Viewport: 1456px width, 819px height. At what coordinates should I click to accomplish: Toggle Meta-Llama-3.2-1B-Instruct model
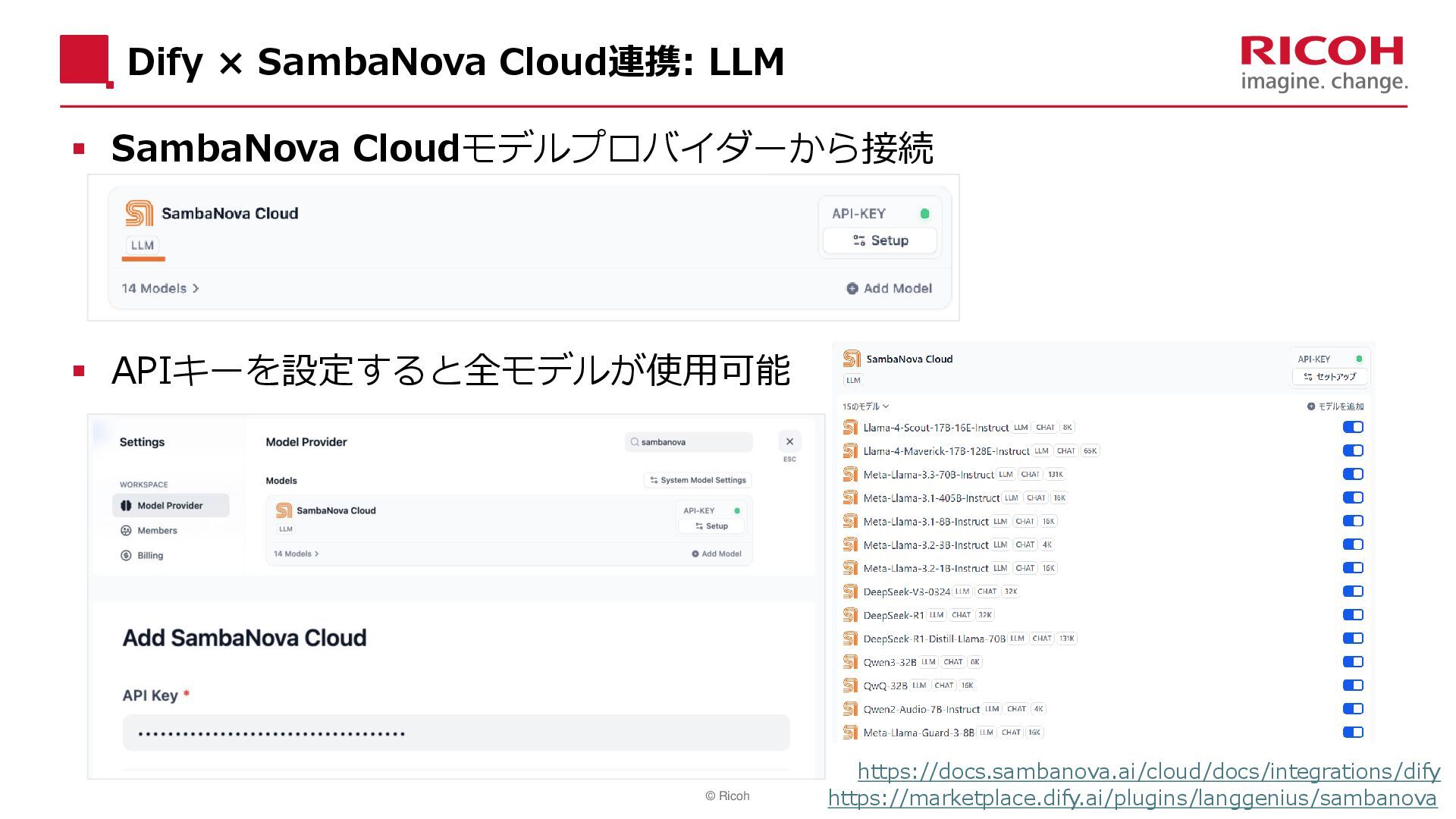tap(1353, 568)
